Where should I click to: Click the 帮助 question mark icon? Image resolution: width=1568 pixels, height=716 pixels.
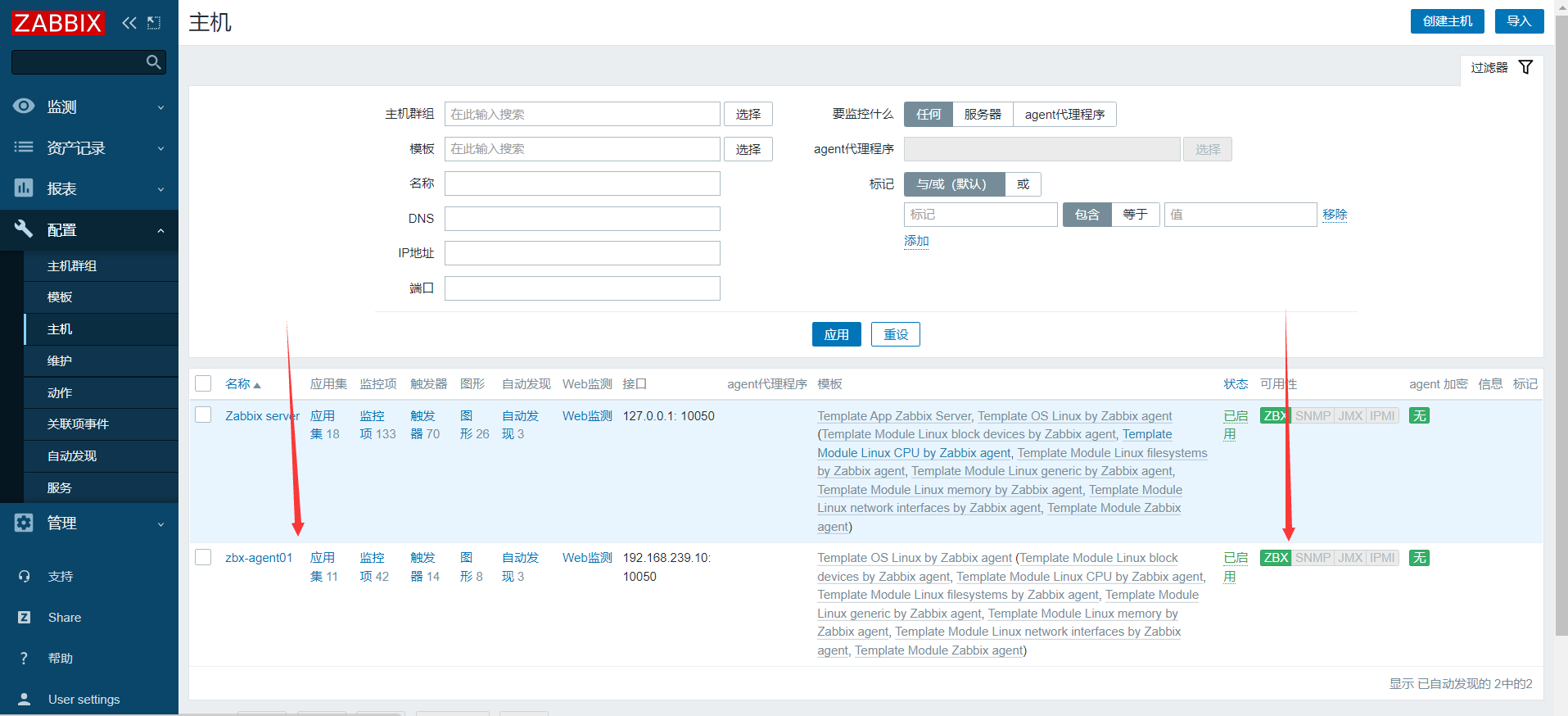(24, 659)
